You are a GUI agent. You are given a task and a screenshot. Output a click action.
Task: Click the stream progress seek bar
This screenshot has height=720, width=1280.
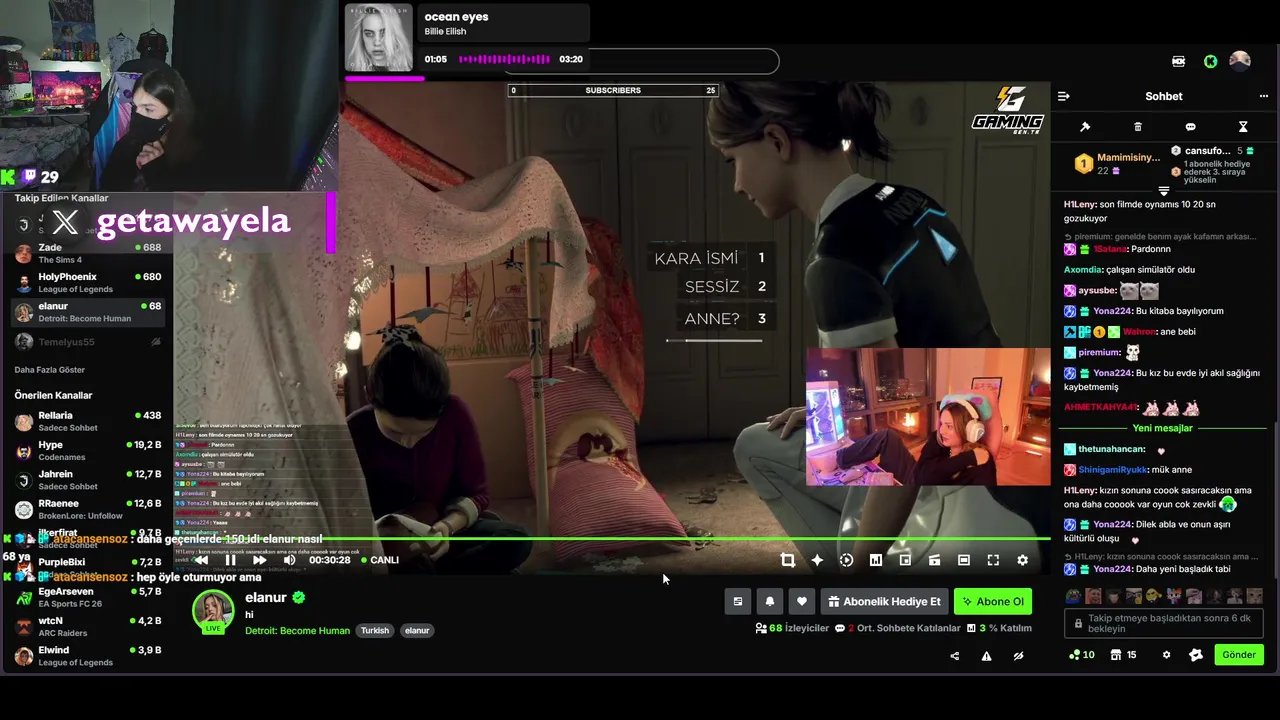coord(612,539)
